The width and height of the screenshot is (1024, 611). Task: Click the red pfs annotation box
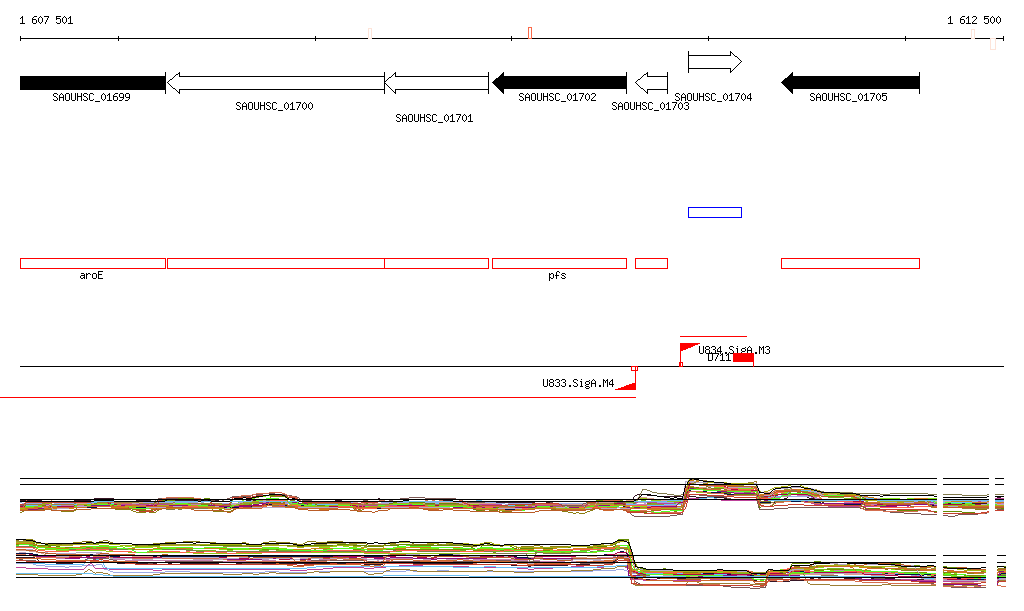click(559, 264)
